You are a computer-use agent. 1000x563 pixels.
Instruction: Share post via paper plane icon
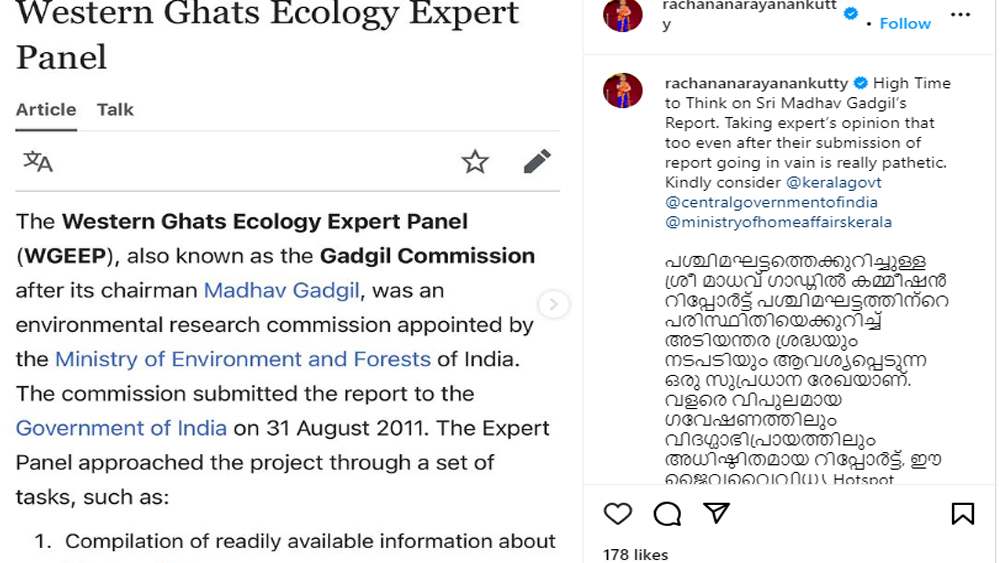coord(716,513)
